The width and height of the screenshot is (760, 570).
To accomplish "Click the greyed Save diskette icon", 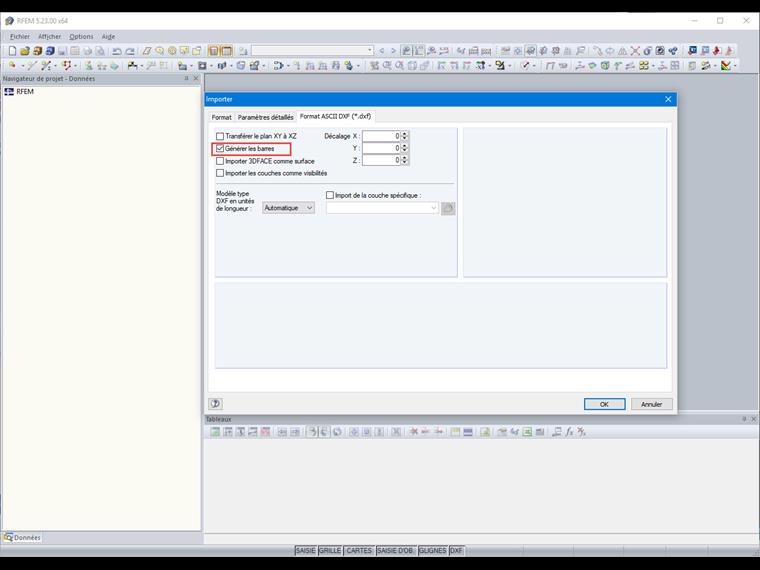I will coord(62,51).
